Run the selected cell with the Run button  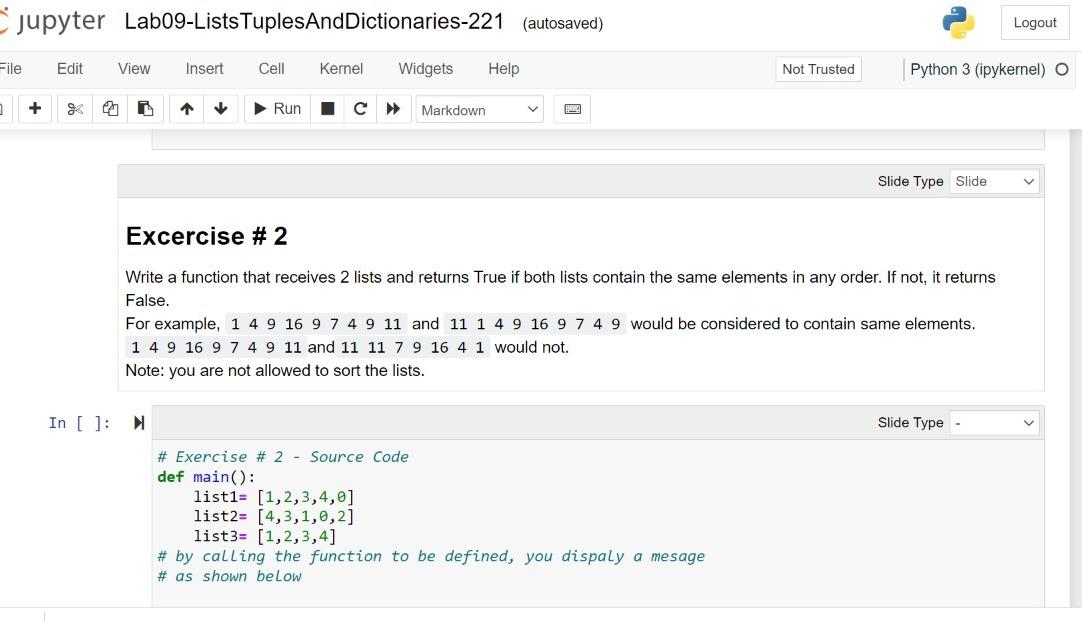pyautogui.click(x=276, y=109)
